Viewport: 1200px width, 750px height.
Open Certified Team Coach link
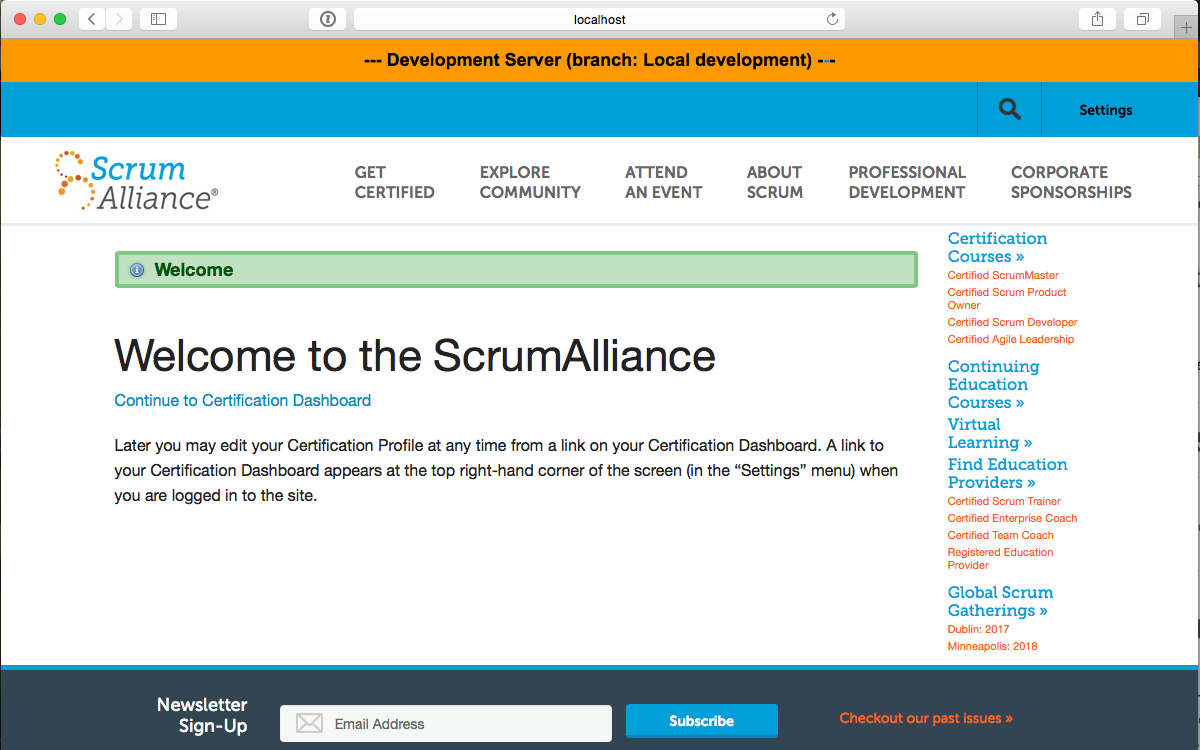1001,536
